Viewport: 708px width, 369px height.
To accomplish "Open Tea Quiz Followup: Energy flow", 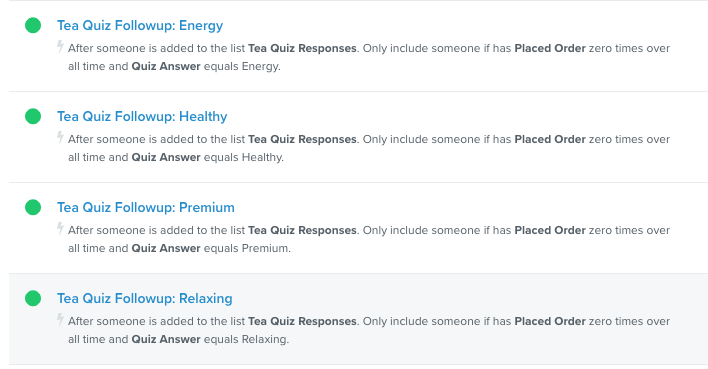I will [x=140, y=26].
